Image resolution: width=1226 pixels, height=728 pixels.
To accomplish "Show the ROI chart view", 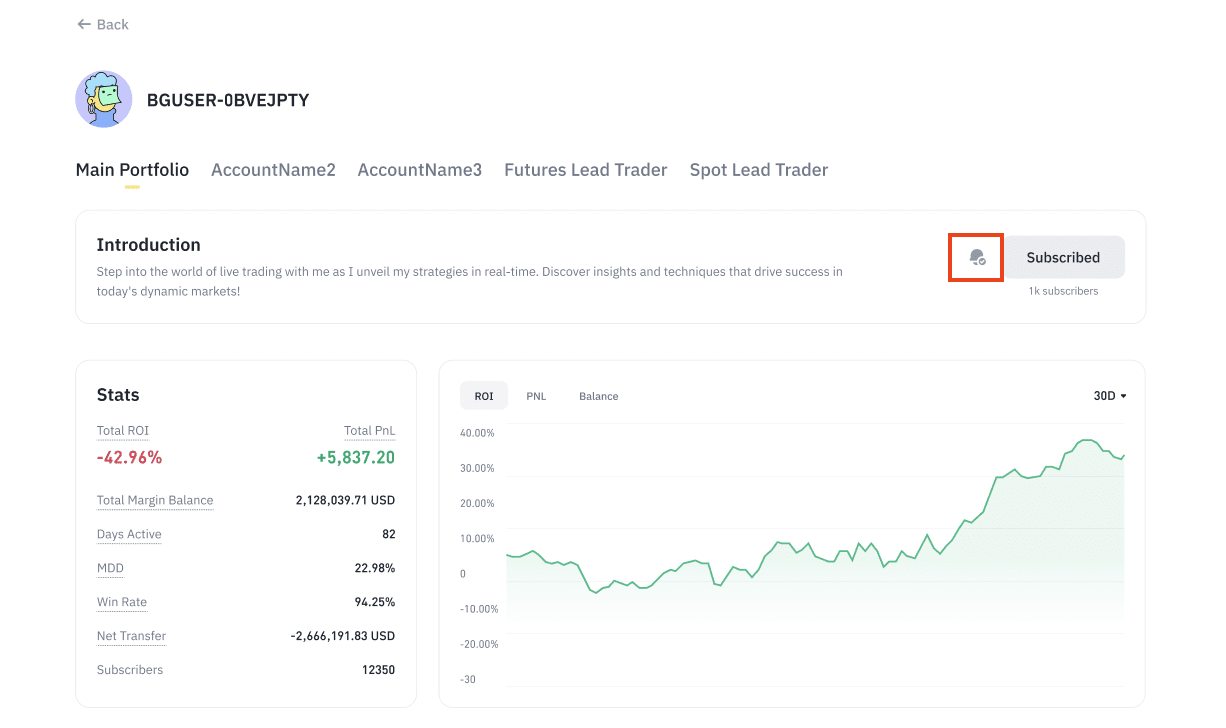I will 484,396.
